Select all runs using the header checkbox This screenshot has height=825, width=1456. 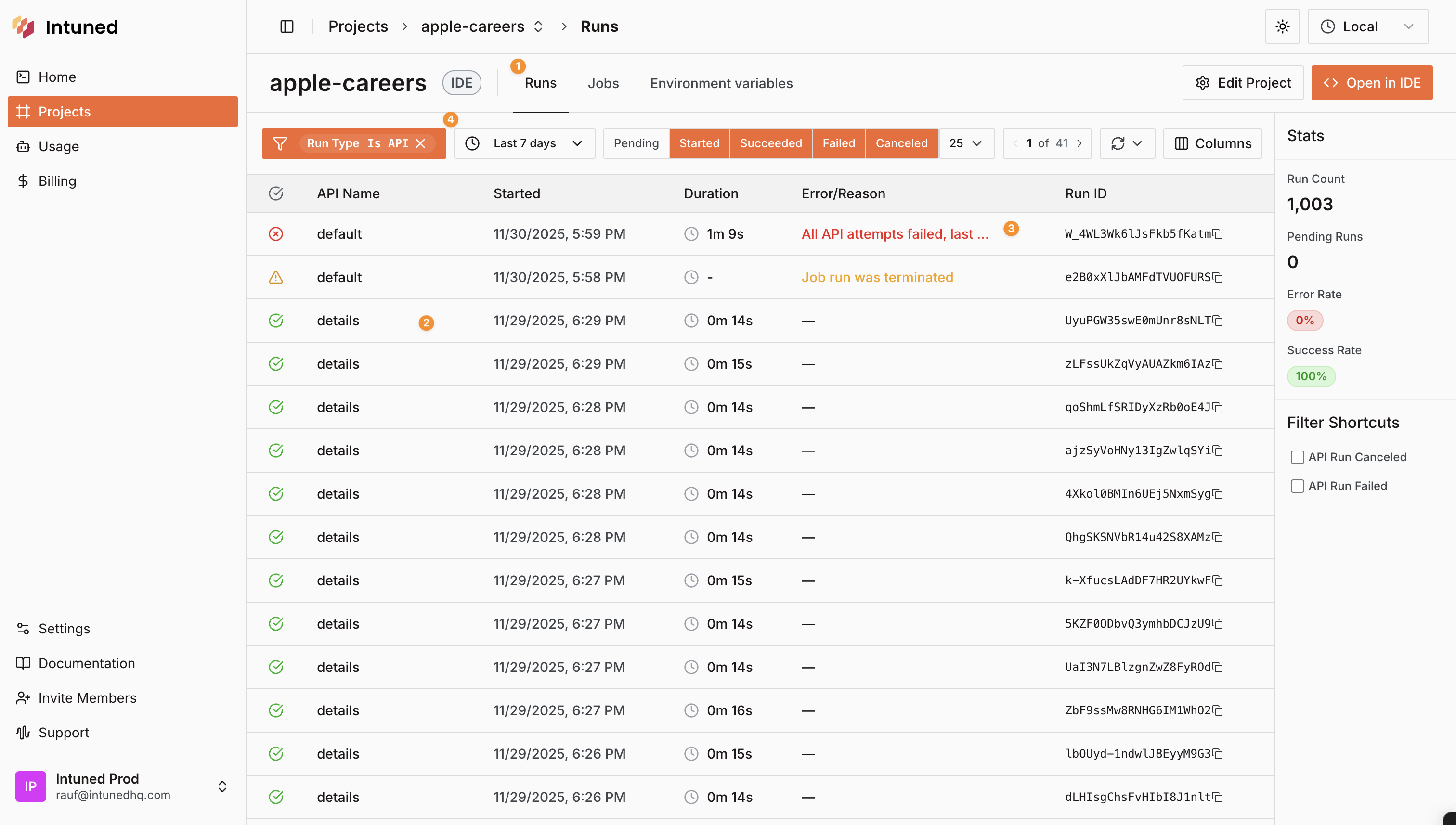coord(276,193)
